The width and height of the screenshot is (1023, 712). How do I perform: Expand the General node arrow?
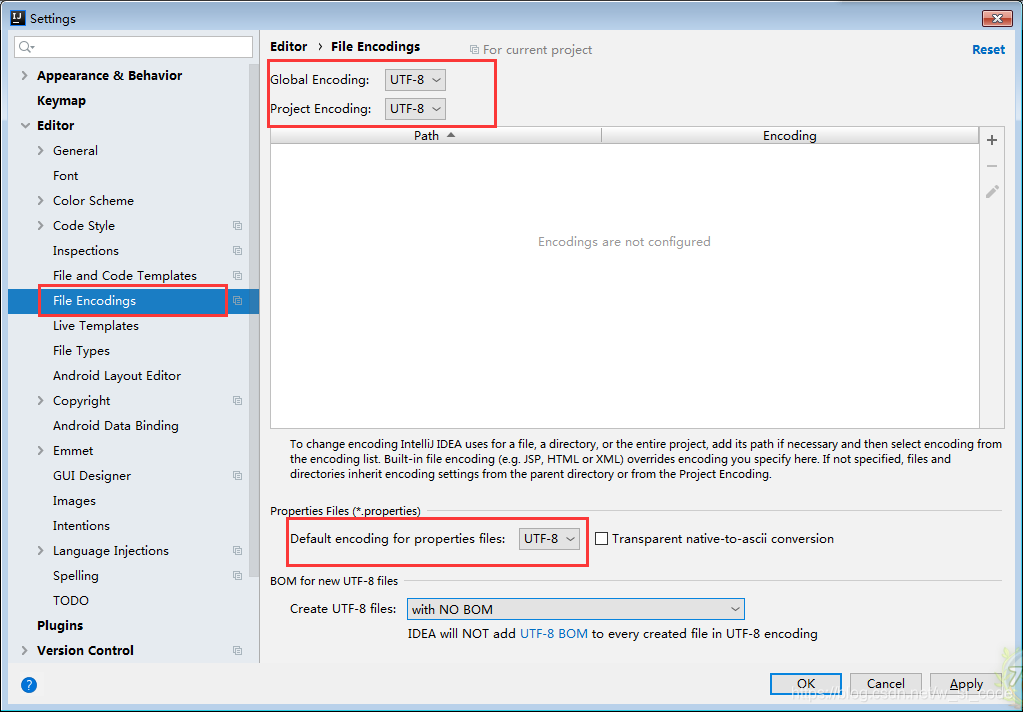40,151
